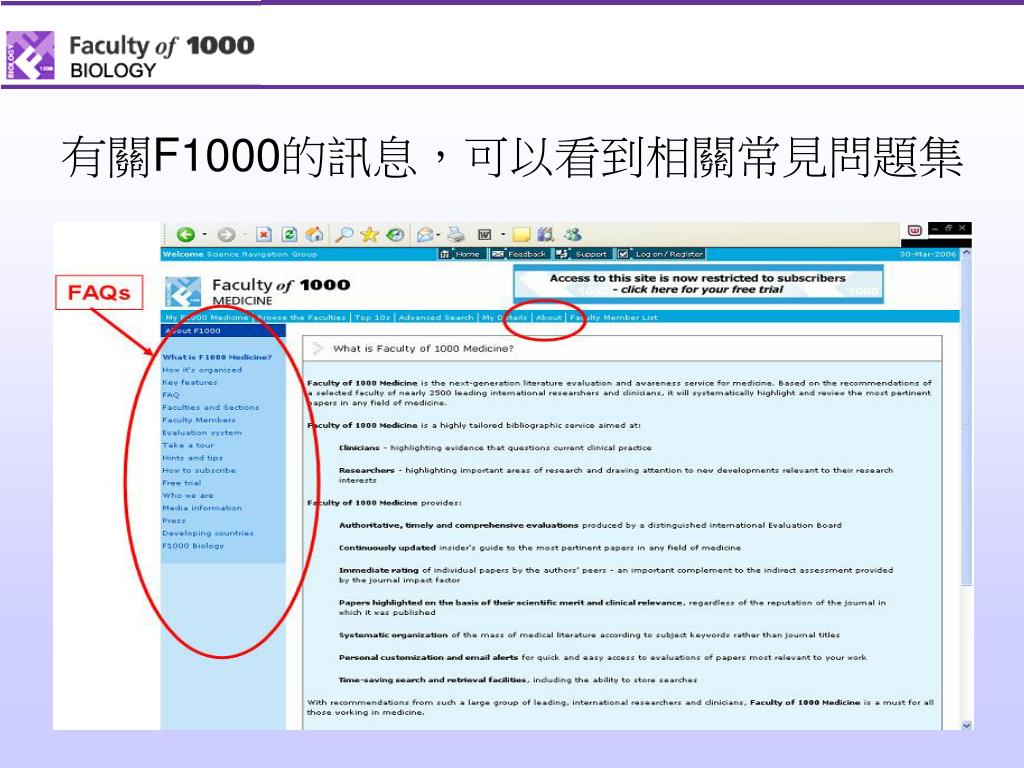Open Favorites with the star icon
This screenshot has height=768, width=1024.
coord(370,234)
